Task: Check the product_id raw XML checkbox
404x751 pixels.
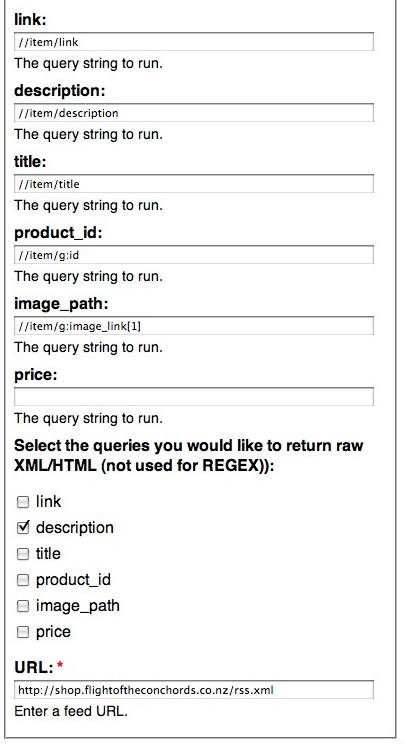Action: pyautogui.click(x=23, y=580)
